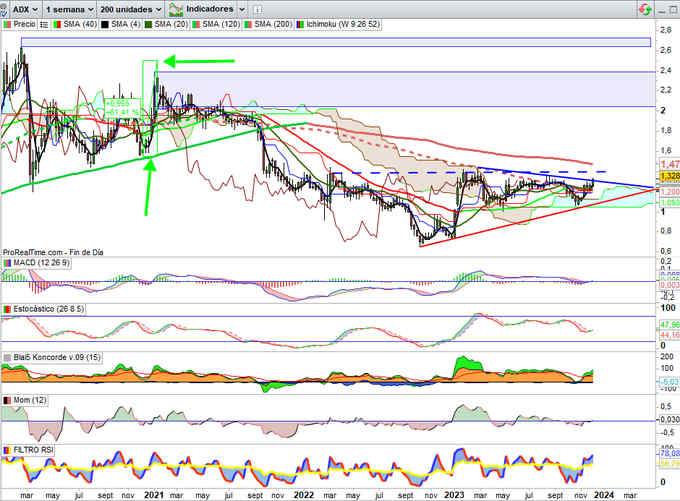Select the SMA (40) indicator label
Screen dimensions: 680x501
click(x=80, y=24)
